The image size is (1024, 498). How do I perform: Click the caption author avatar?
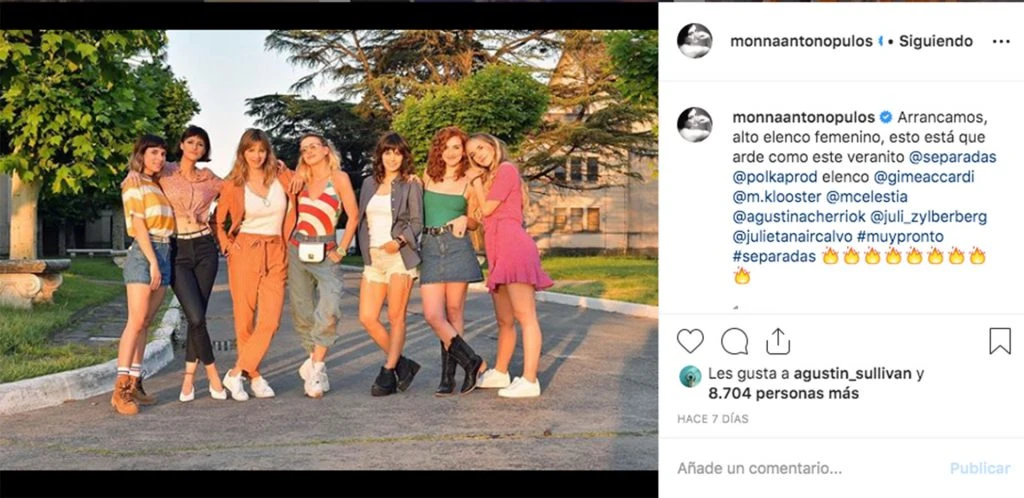point(694,124)
